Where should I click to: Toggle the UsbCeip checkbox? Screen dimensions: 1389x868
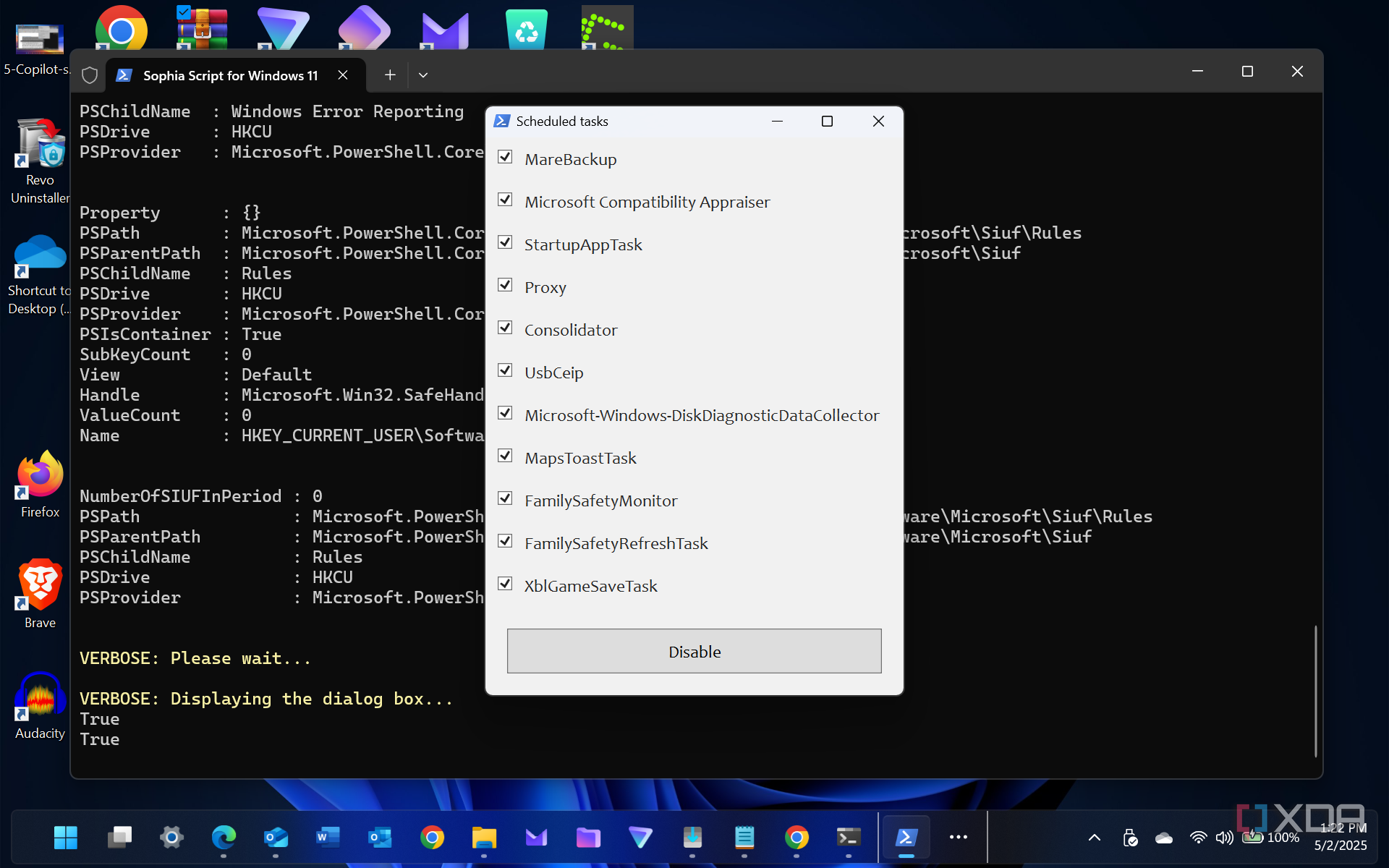506,371
